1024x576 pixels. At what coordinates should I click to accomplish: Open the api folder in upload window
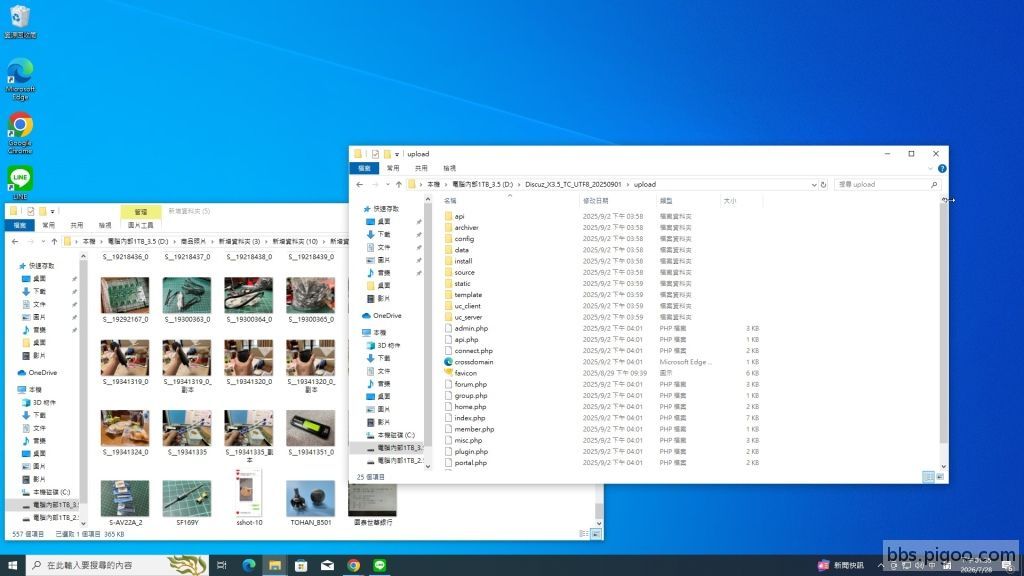[459, 216]
